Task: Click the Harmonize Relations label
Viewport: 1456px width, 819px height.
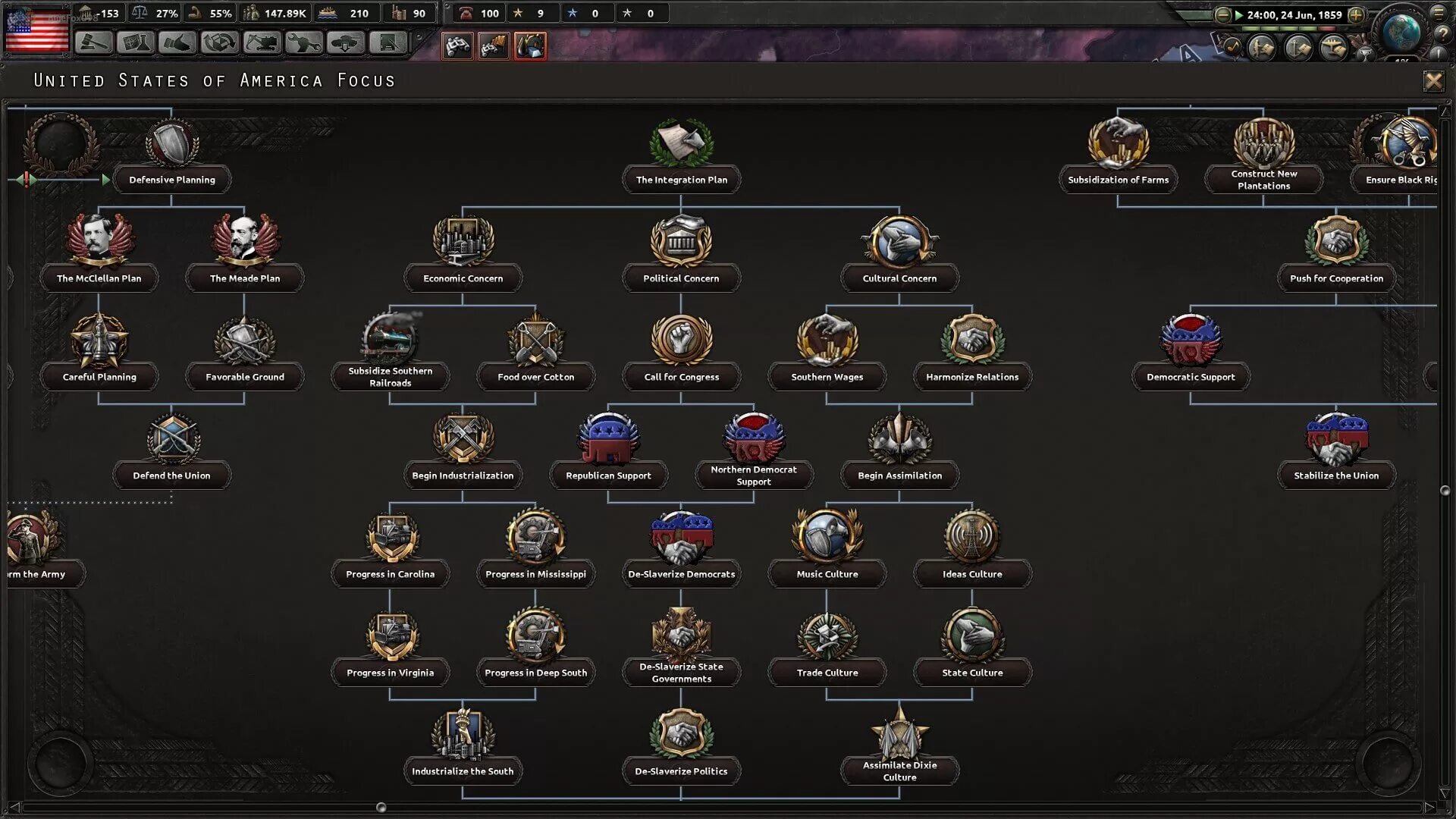Action: [972, 377]
